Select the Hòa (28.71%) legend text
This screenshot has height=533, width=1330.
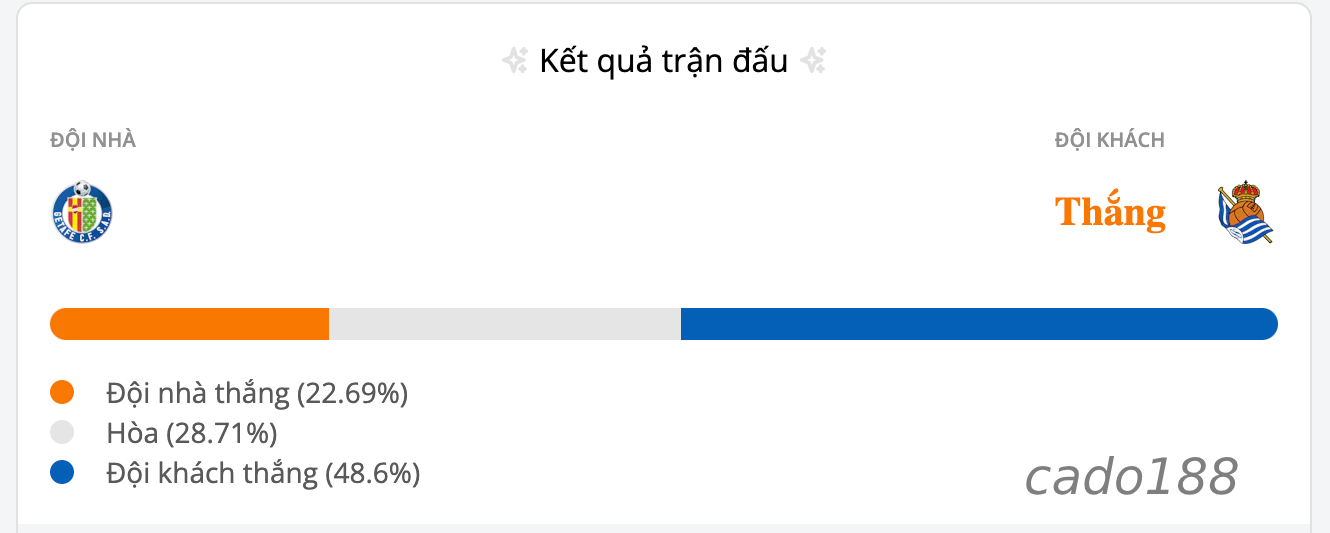coord(192,434)
